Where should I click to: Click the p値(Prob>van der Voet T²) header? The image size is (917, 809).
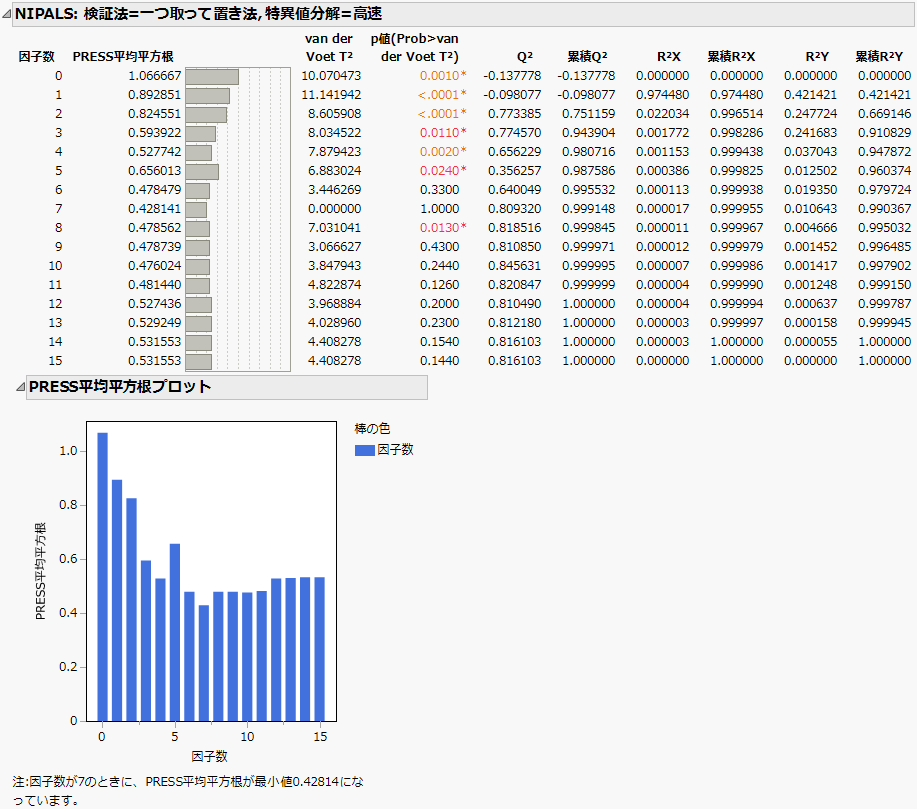coord(415,48)
